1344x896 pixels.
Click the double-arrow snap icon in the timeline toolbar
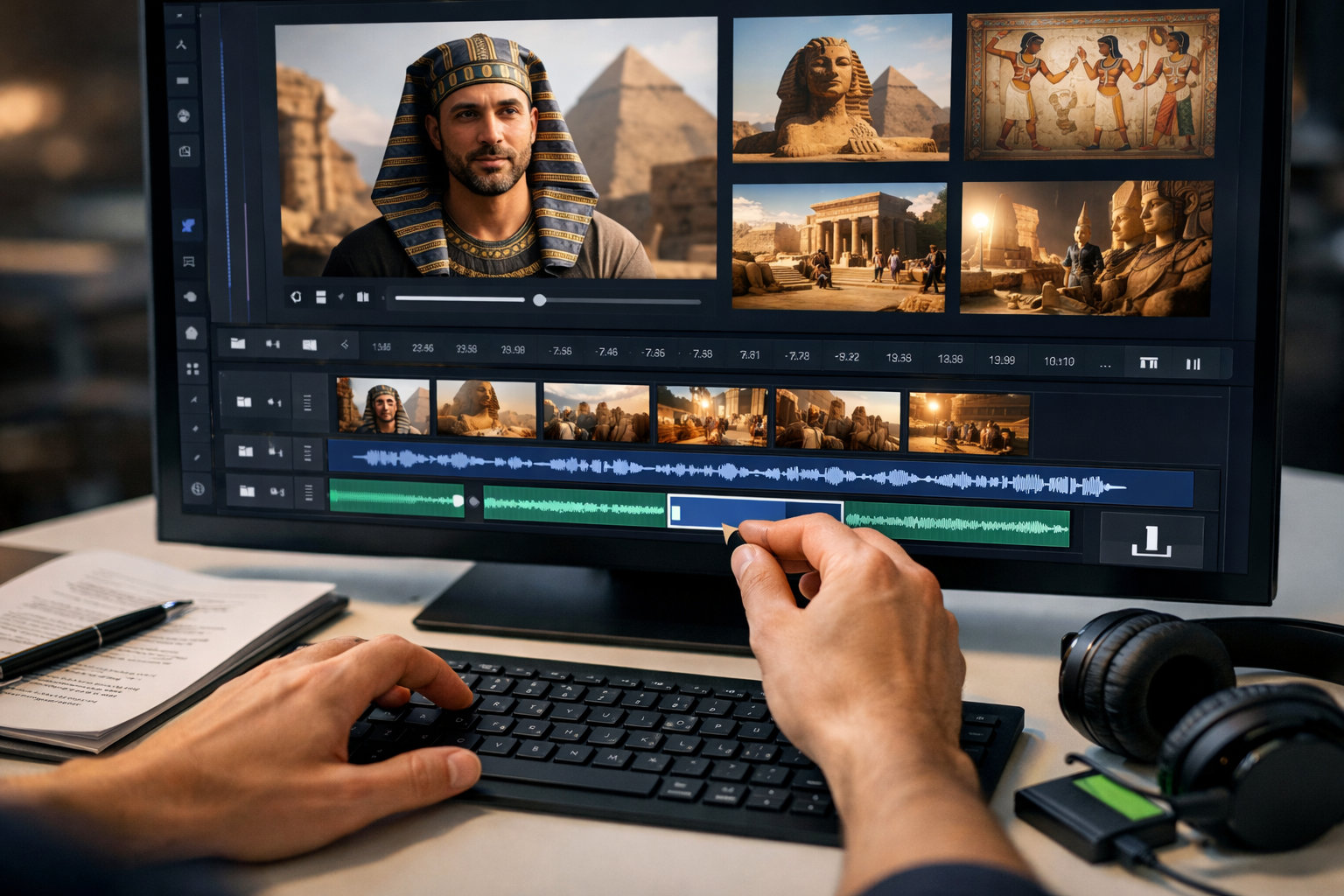click(273, 345)
